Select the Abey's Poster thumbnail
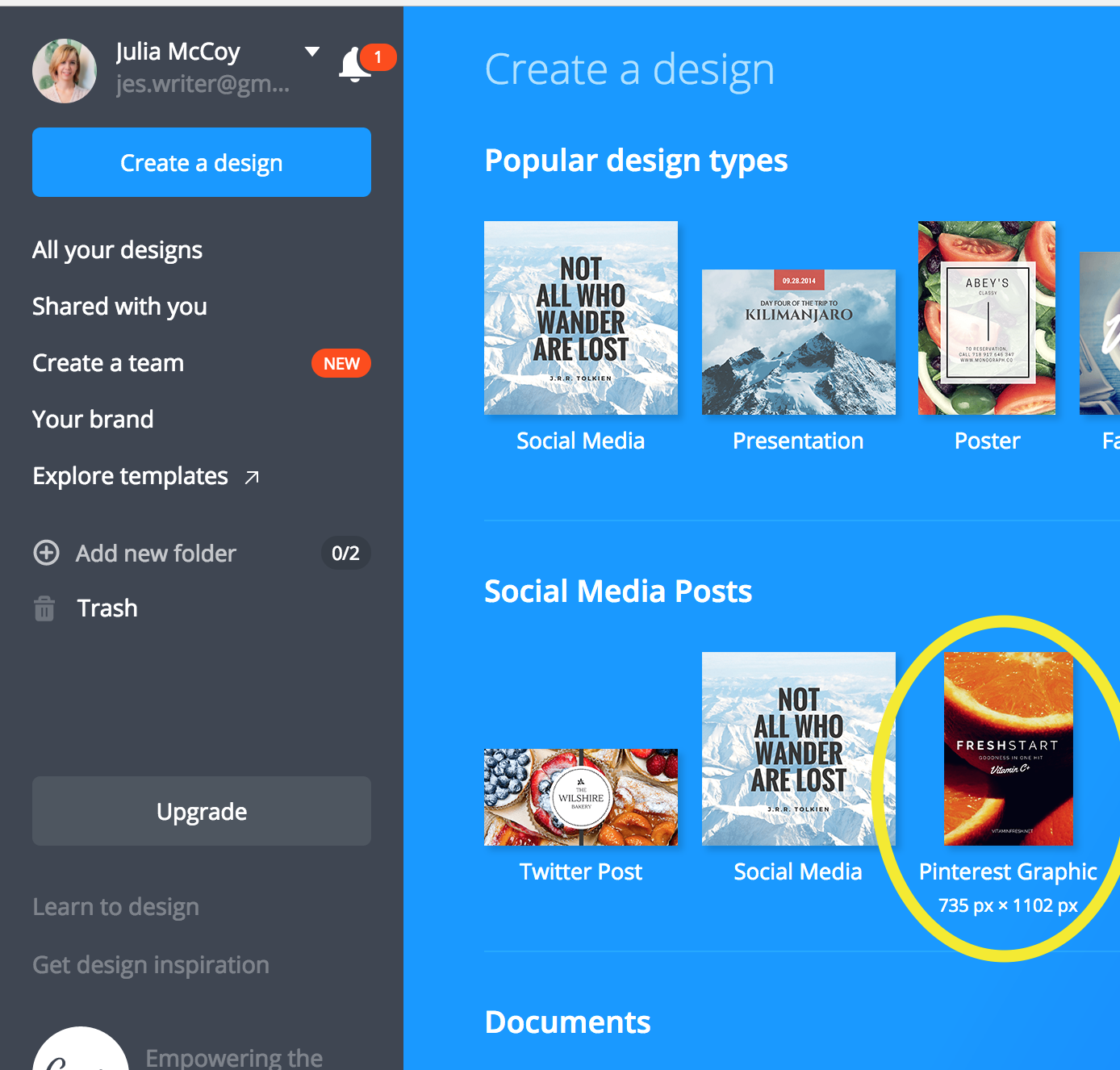Image resolution: width=1120 pixels, height=1070 pixels. 987,318
